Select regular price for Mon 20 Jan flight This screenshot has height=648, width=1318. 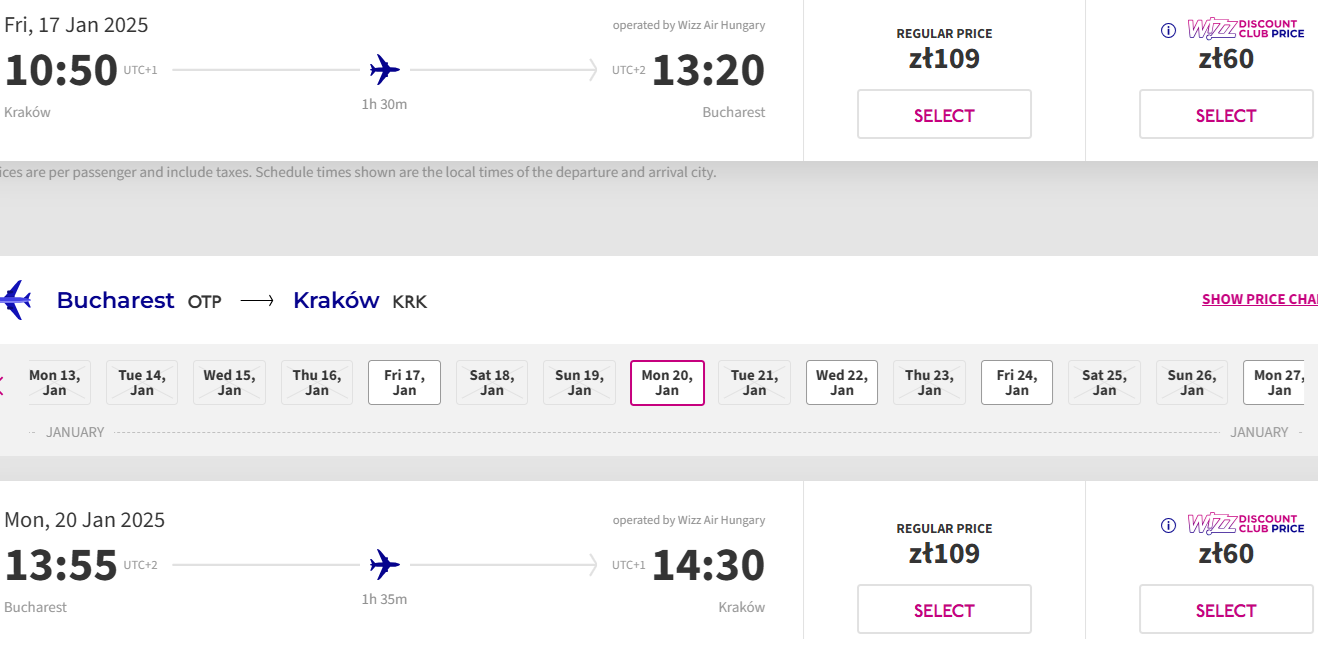tap(944, 609)
